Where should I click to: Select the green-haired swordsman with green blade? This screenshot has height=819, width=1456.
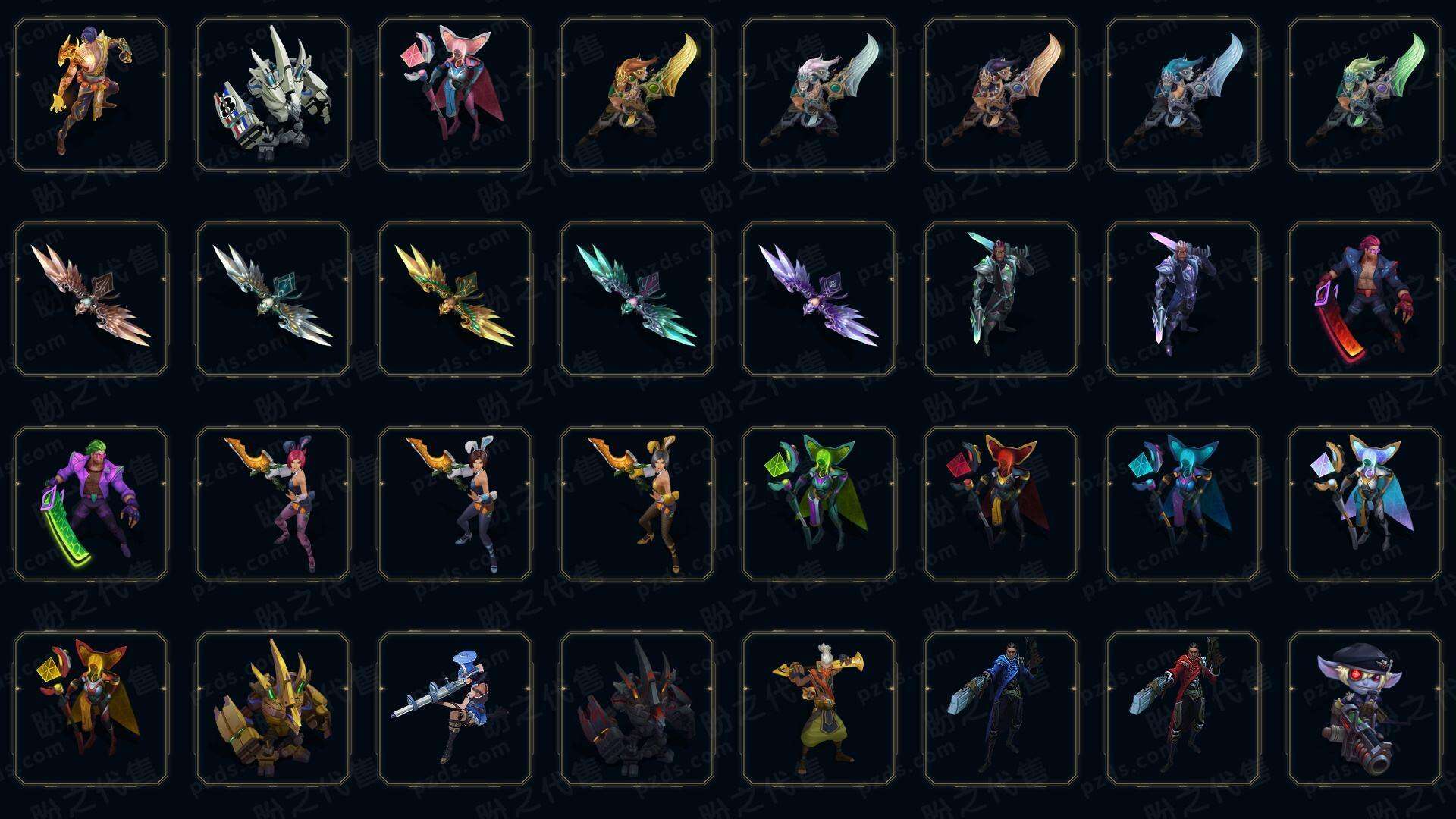coord(1365,95)
